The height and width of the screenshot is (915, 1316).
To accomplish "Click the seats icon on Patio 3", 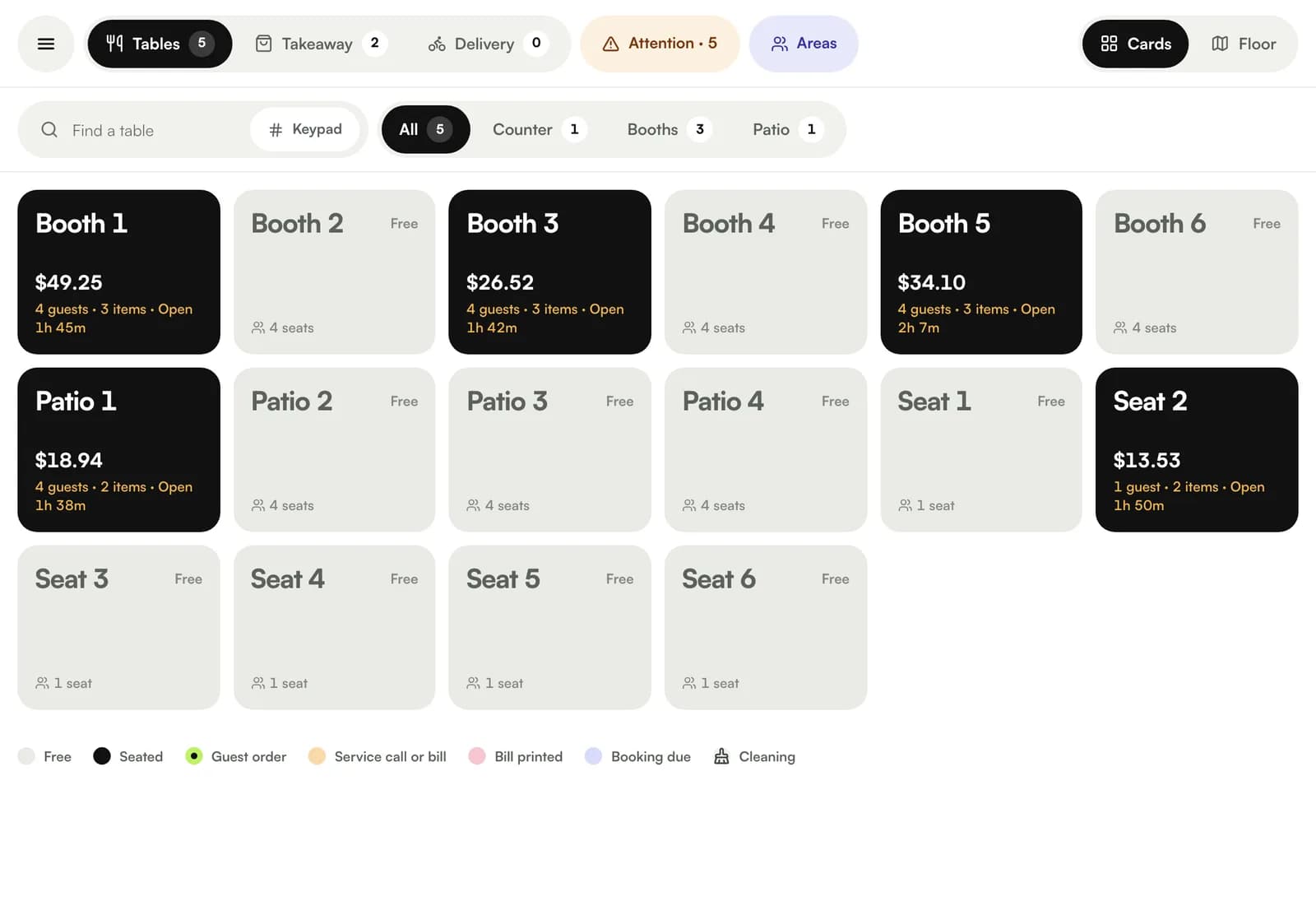I will (x=473, y=505).
